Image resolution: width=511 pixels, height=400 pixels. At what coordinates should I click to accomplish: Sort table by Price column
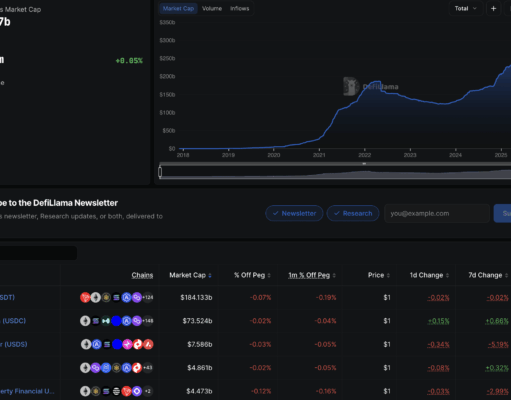pyautogui.click(x=379, y=275)
